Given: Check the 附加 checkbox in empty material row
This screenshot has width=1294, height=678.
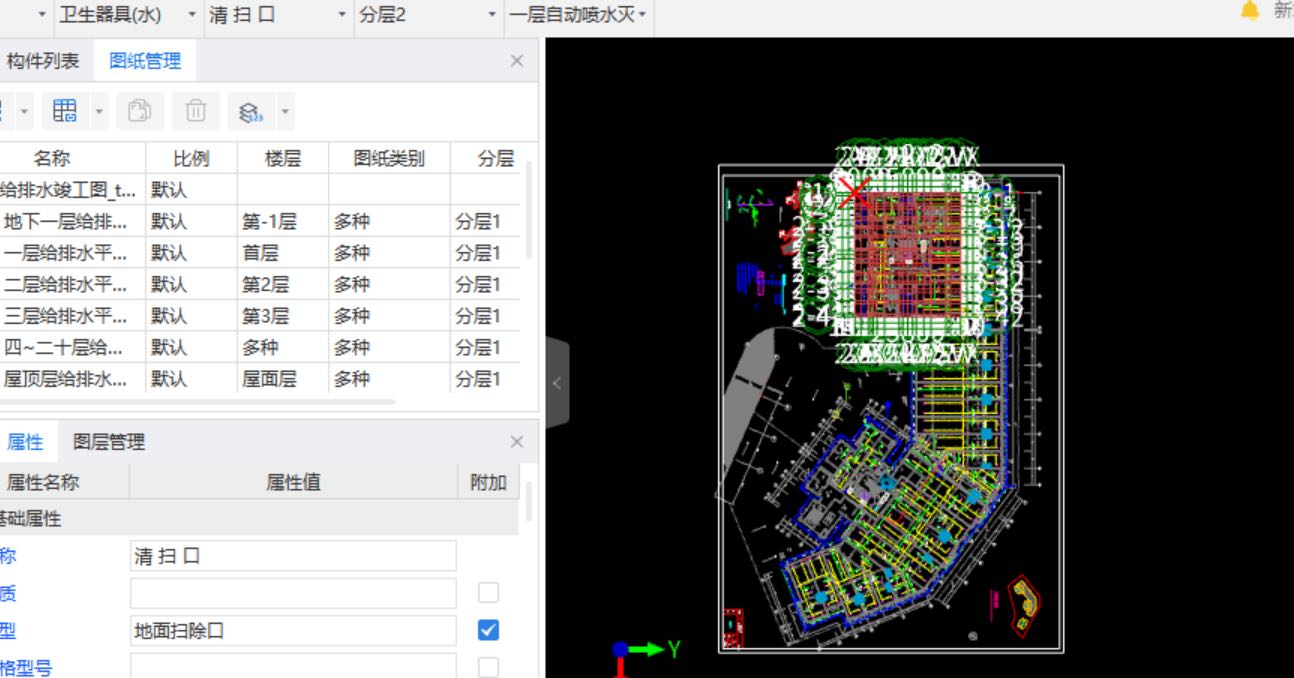Looking at the screenshot, I should click(x=488, y=593).
